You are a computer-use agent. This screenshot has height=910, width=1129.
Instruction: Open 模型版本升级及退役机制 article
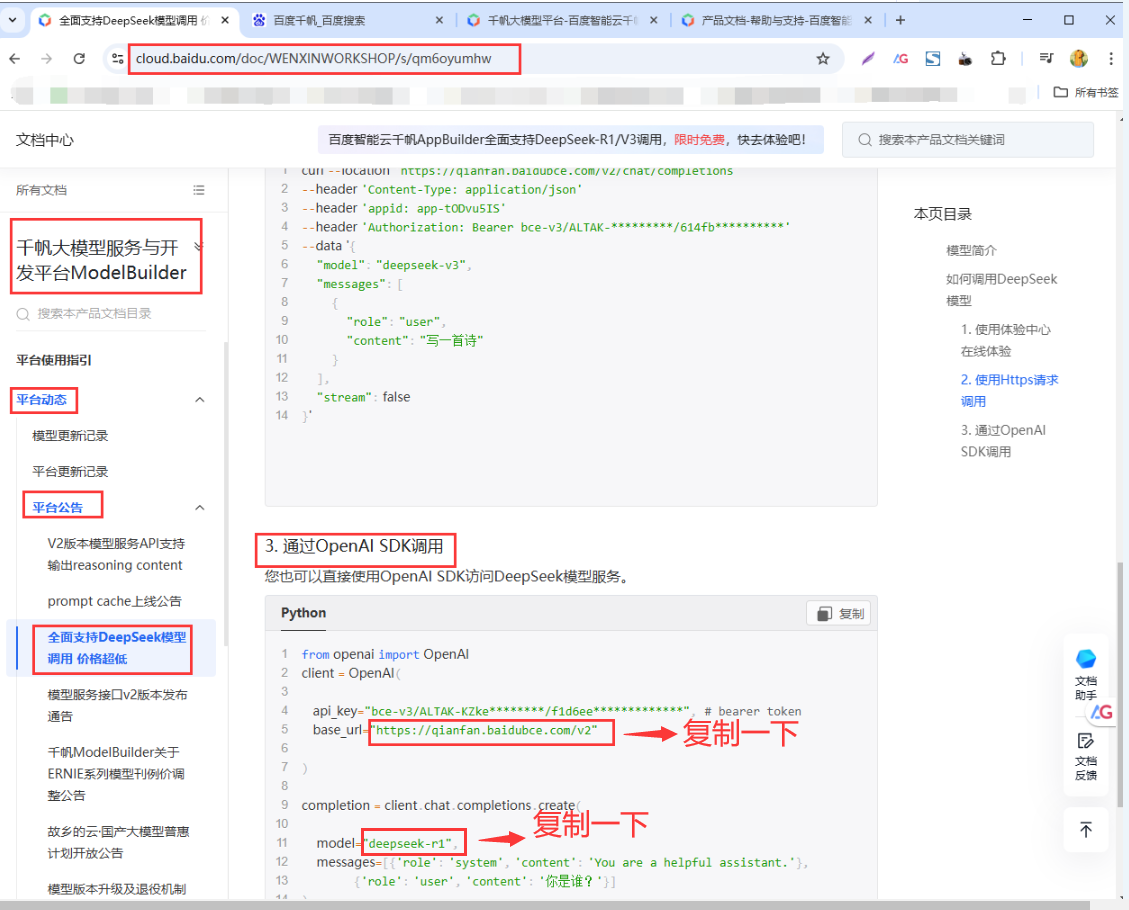point(117,889)
